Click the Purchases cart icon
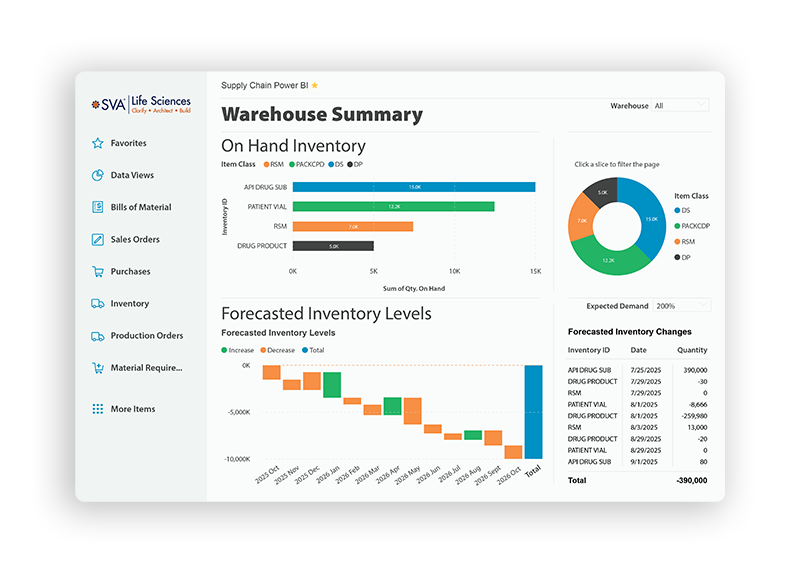 coord(98,271)
